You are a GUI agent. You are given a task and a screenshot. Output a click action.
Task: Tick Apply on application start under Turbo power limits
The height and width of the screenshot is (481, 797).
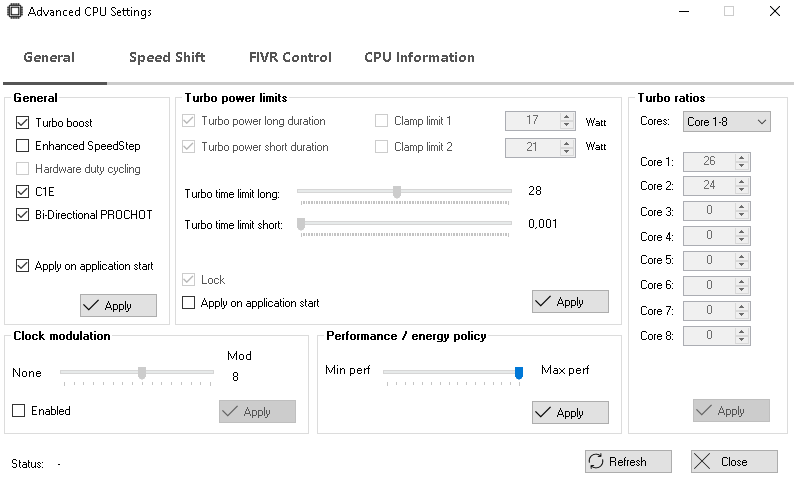point(189,302)
